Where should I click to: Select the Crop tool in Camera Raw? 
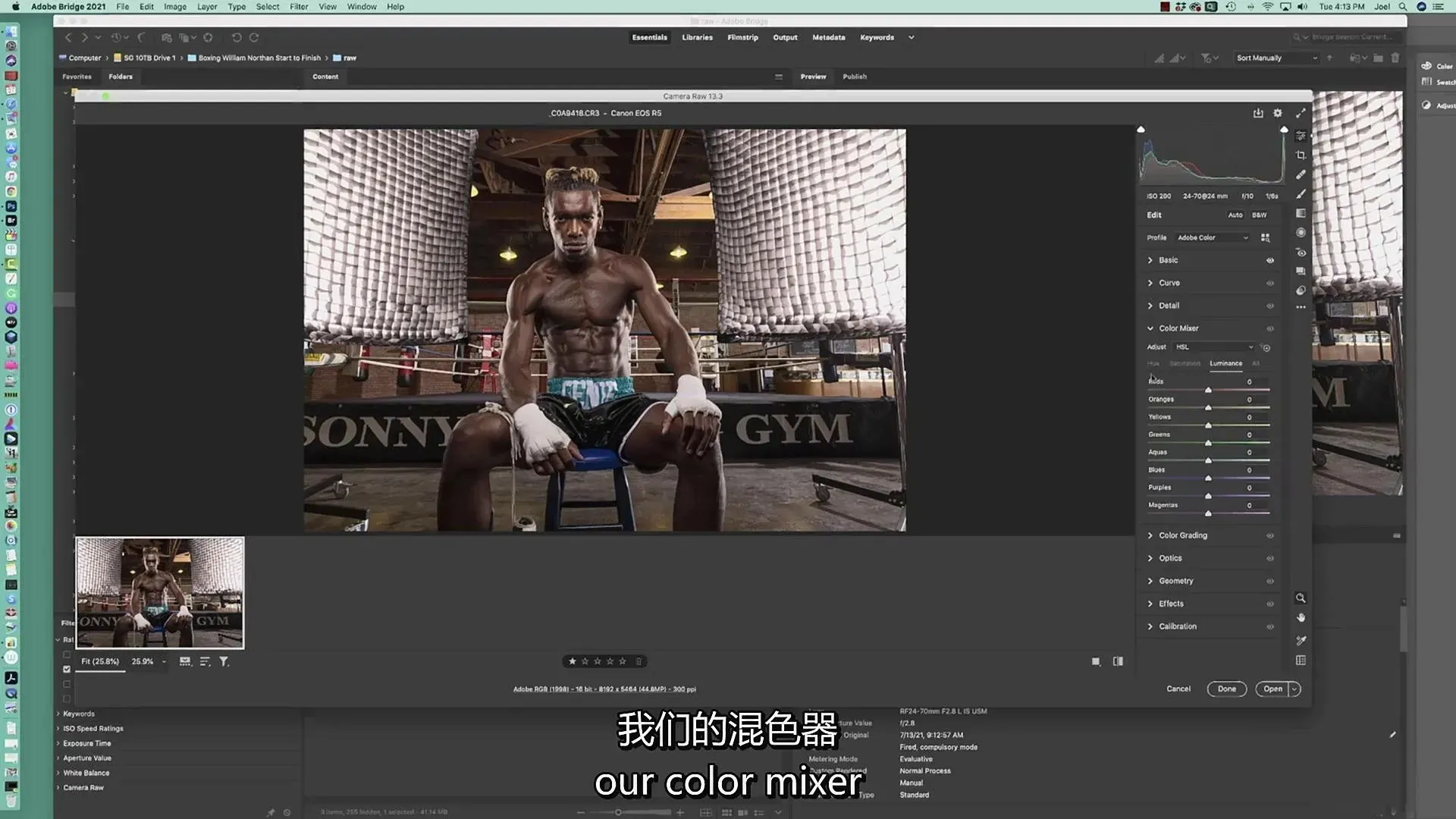pos(1301,155)
